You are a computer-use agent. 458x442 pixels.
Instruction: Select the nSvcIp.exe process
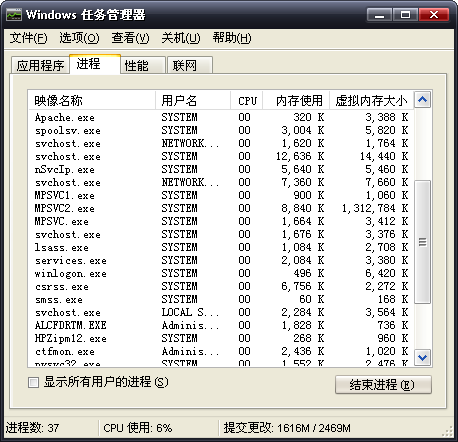tap(221, 169)
